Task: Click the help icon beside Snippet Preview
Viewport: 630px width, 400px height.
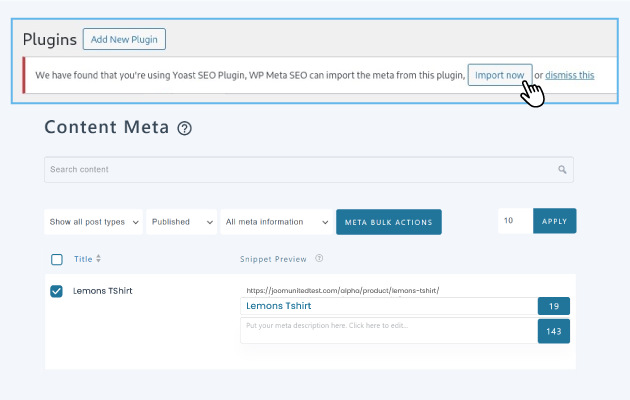Action: click(319, 258)
